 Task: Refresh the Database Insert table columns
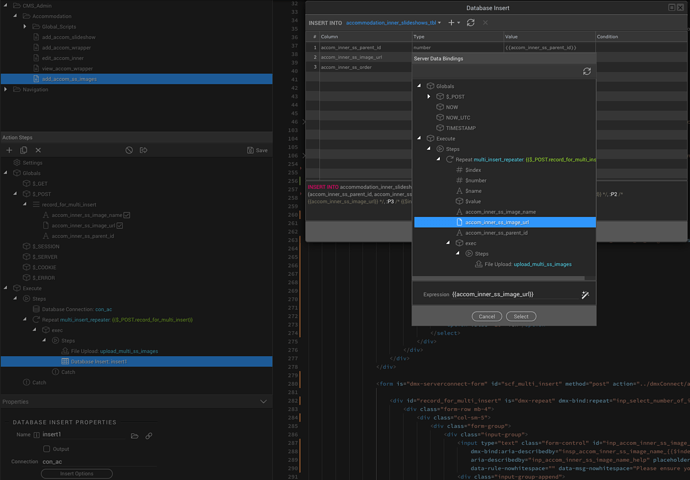[470, 22]
